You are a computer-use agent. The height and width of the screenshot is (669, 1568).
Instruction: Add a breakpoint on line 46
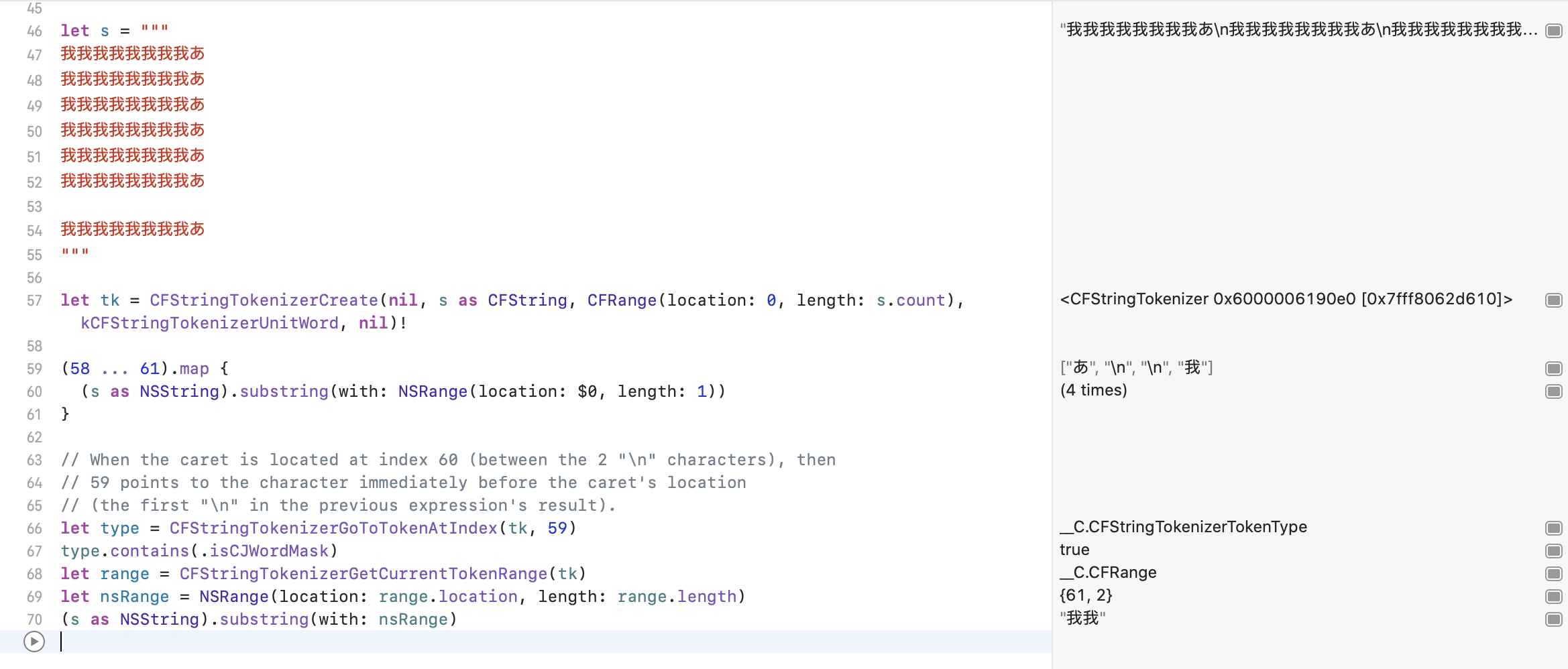click(34, 31)
